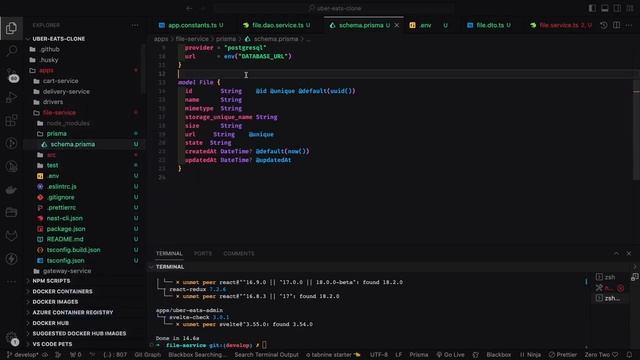Screen dimensions: 640x360
Task: Open the COMMENTS panel tab
Action: (x=239, y=253)
